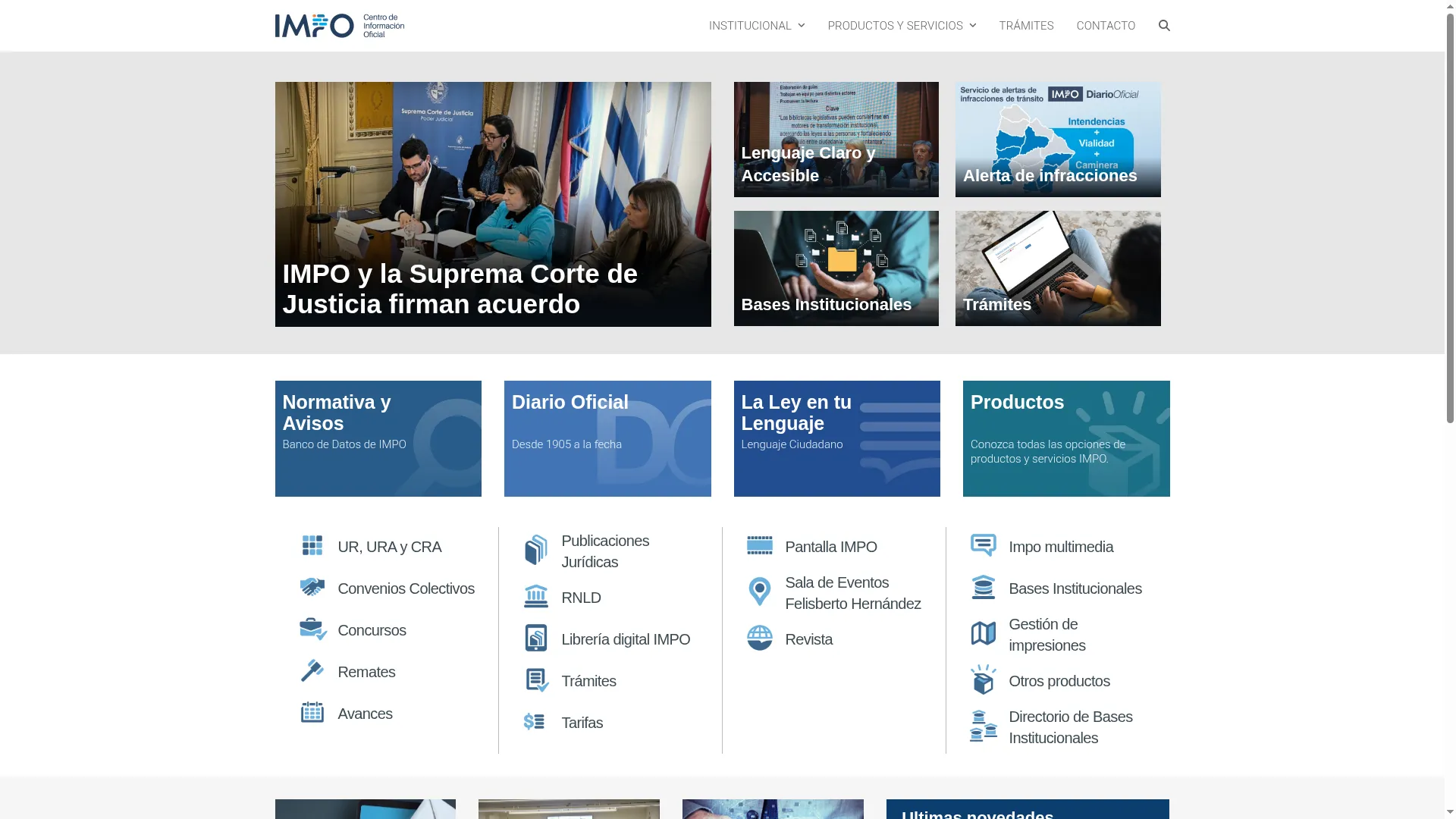Open the Alerta de infracciones card
Viewport: 1456px width, 819px height.
coord(1058,140)
